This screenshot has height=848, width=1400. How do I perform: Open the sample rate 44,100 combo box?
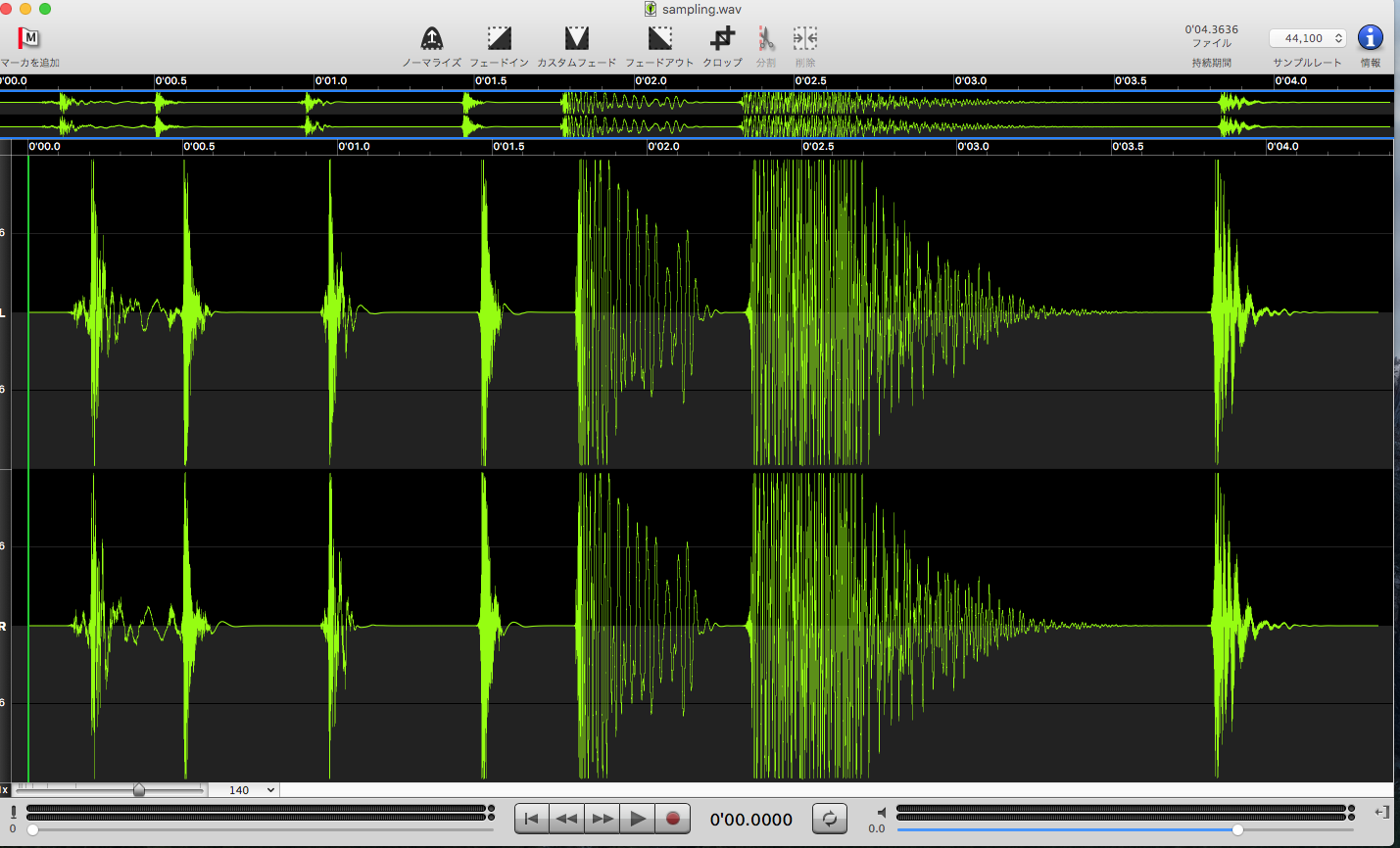pyautogui.click(x=1308, y=38)
